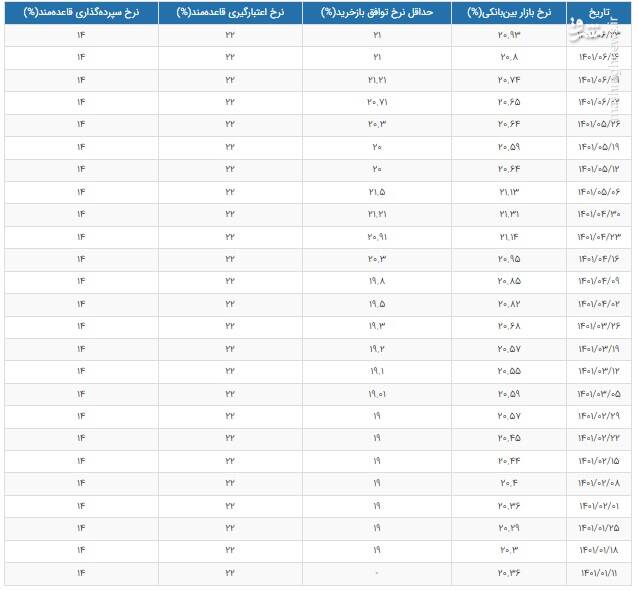
Task: Click the repo rate value 20.91
Action: tap(377, 236)
